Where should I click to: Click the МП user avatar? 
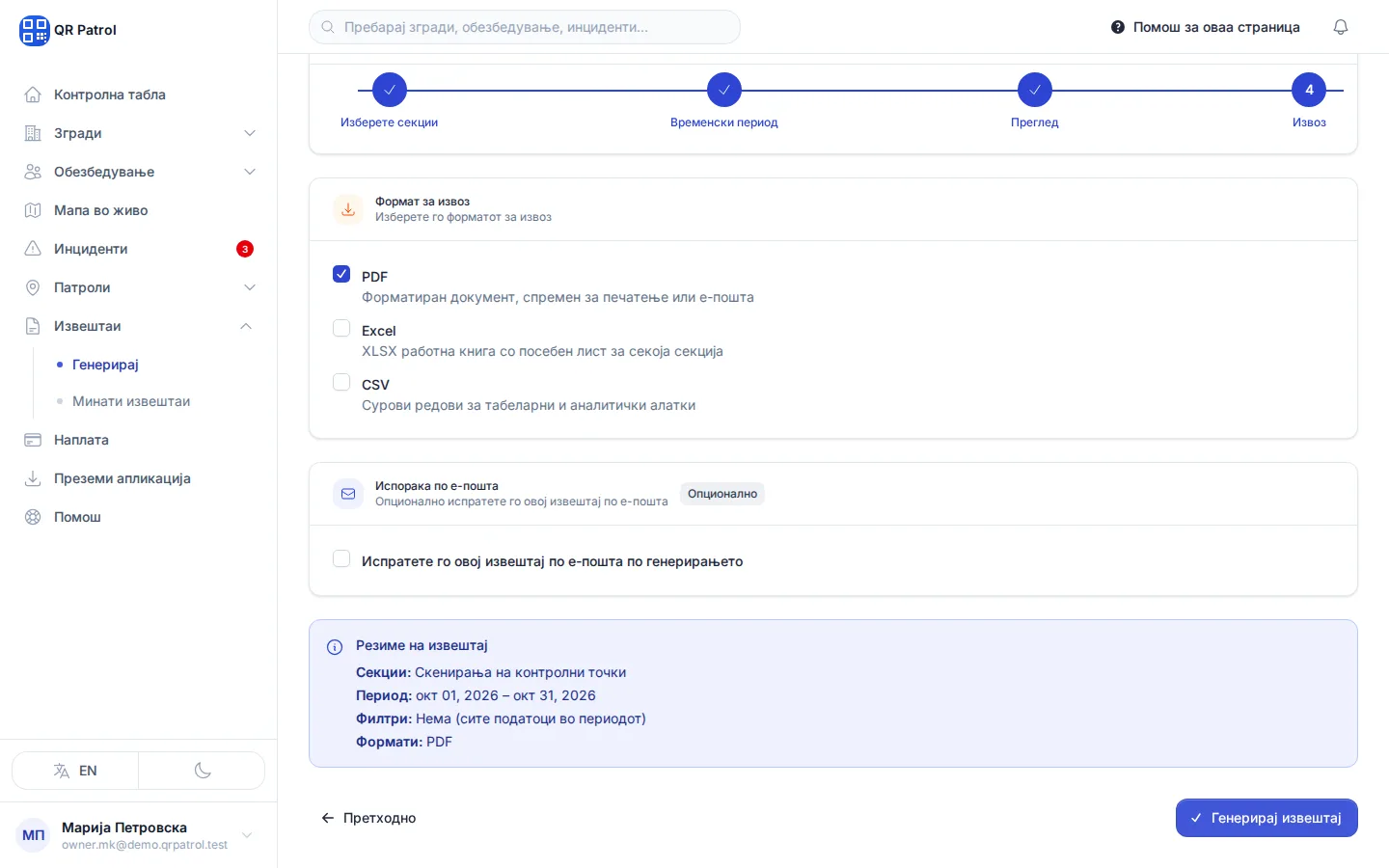tap(34, 835)
